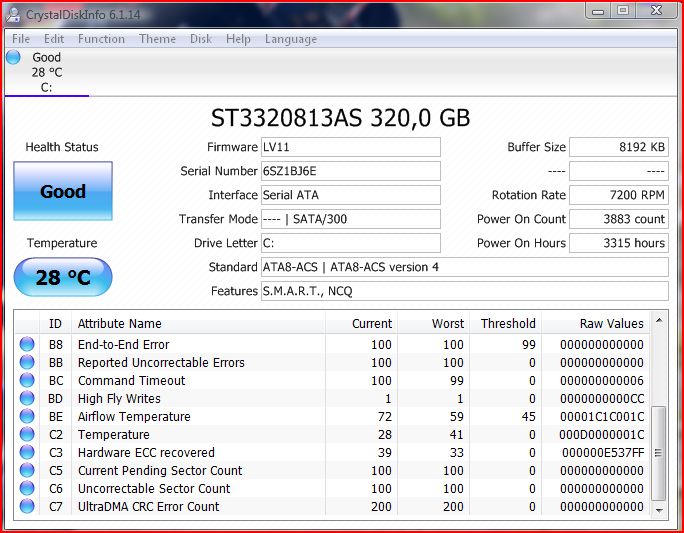
Task: Click the status orb for Command Timeout
Action: tap(27, 380)
